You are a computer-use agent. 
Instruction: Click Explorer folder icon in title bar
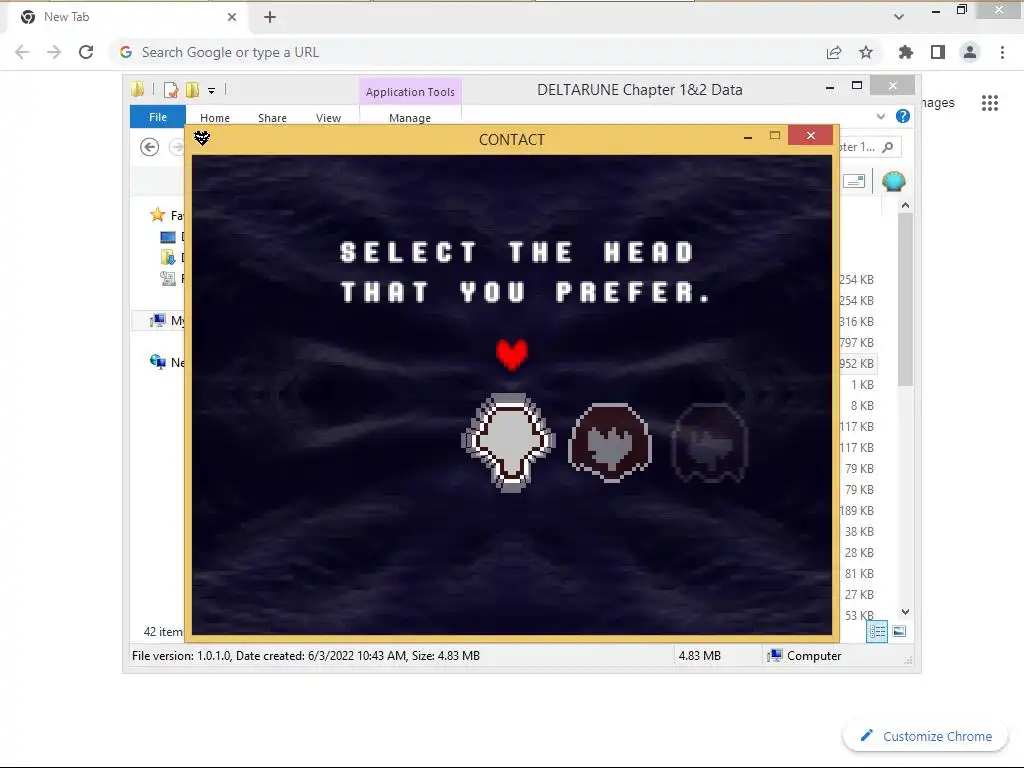138,89
